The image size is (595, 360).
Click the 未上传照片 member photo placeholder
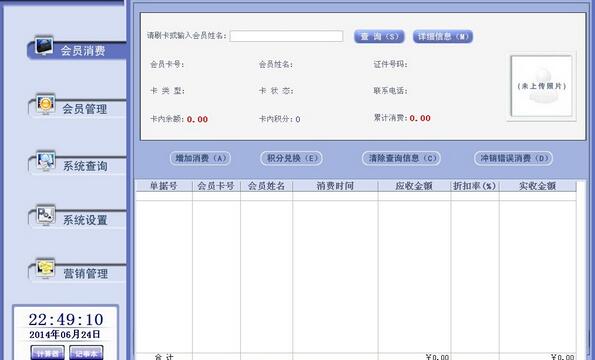pyautogui.click(x=541, y=86)
